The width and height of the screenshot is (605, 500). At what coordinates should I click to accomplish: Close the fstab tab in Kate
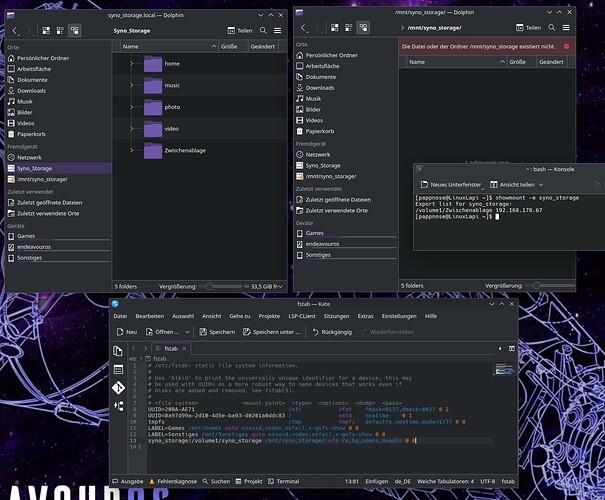[184, 348]
